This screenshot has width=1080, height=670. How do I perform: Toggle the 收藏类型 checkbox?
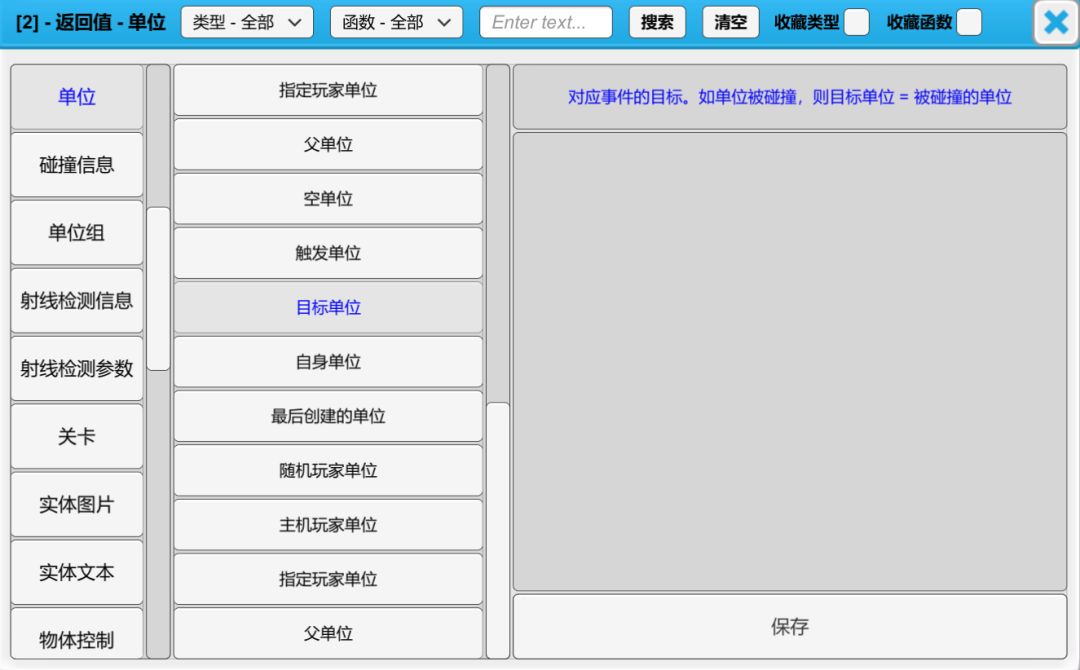click(x=856, y=23)
